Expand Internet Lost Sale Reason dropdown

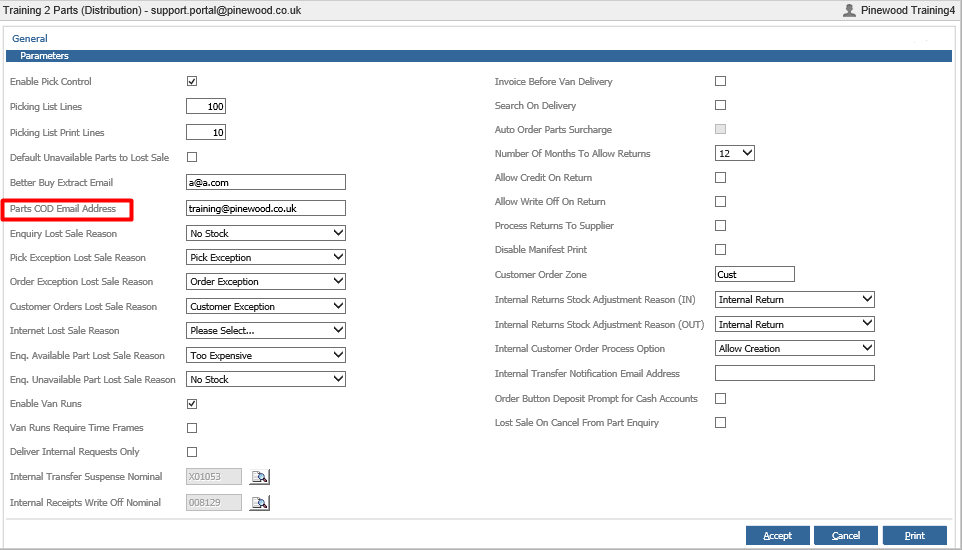[x=266, y=330]
